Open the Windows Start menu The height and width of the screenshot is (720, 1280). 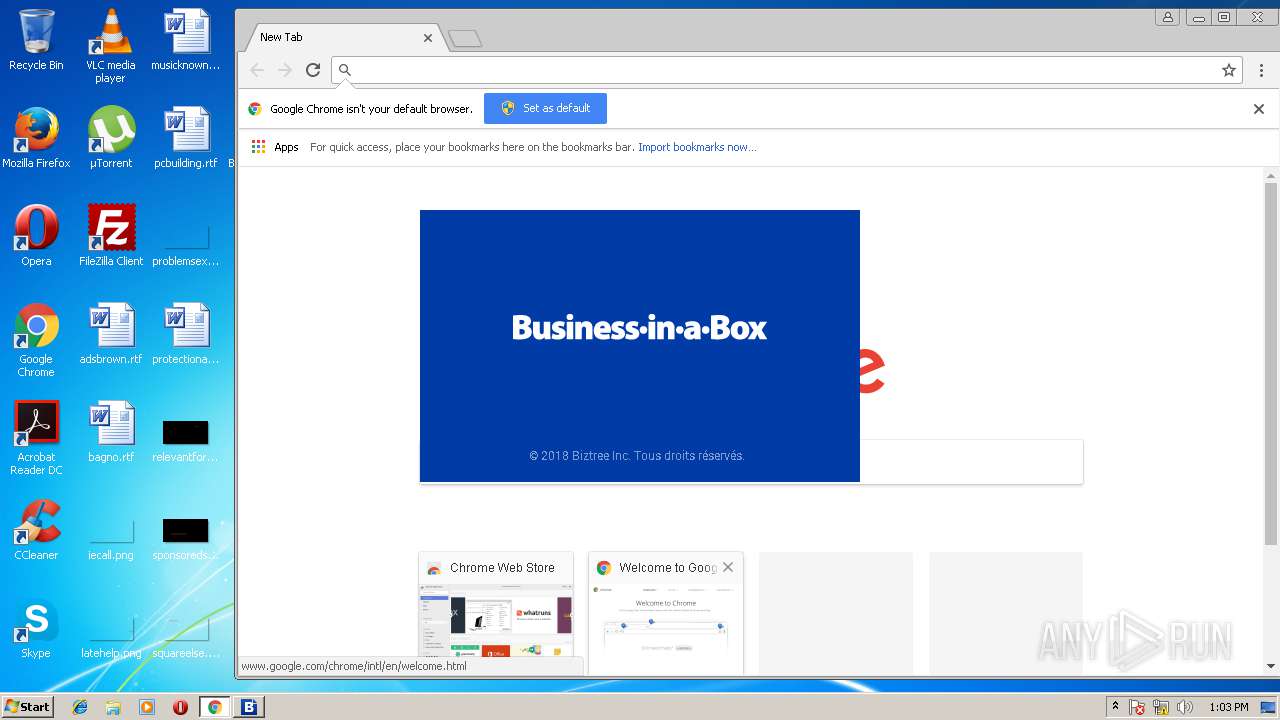coord(28,707)
